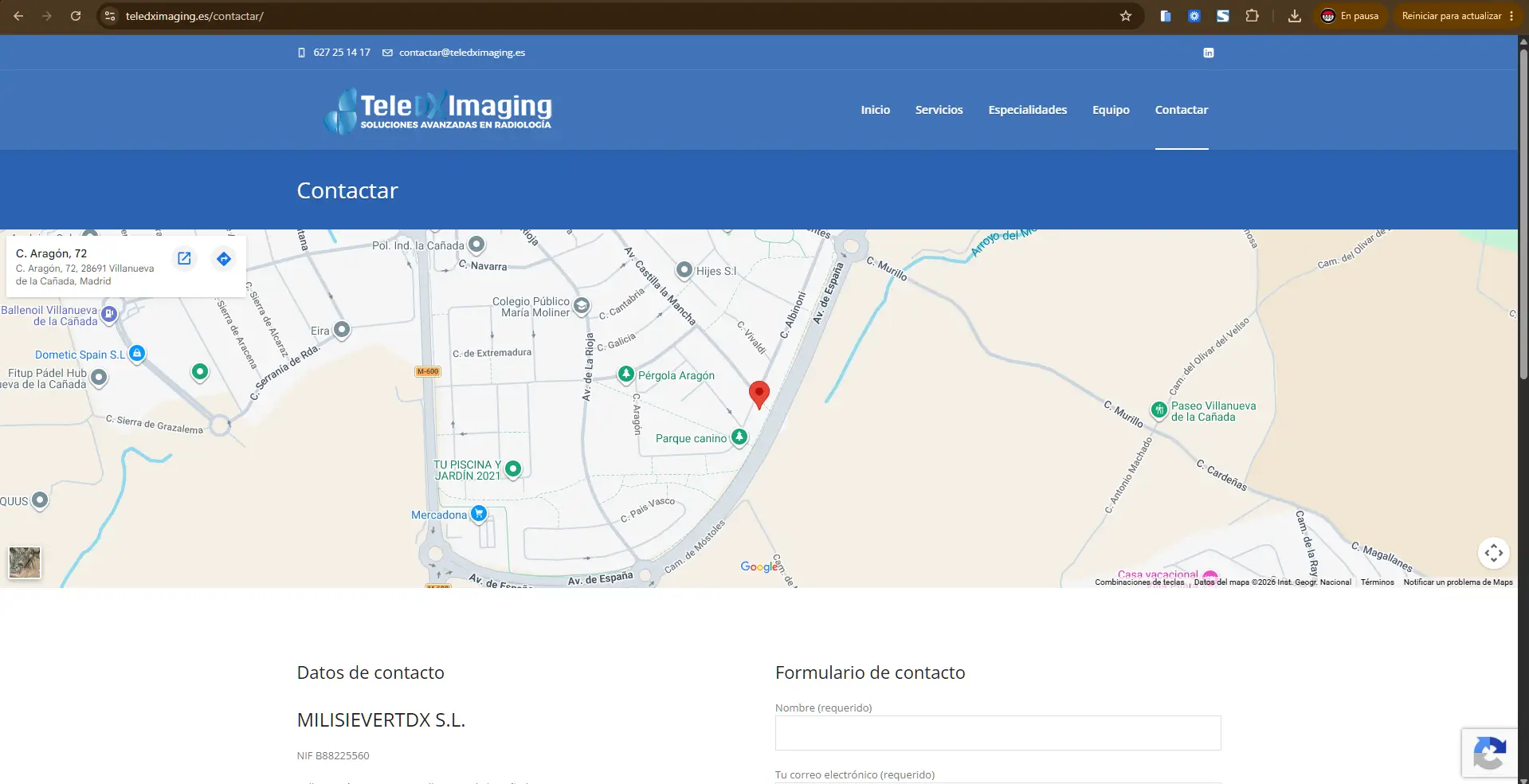Open the browser downloads icon
Viewport: 1529px width, 784px height.
[1295, 16]
